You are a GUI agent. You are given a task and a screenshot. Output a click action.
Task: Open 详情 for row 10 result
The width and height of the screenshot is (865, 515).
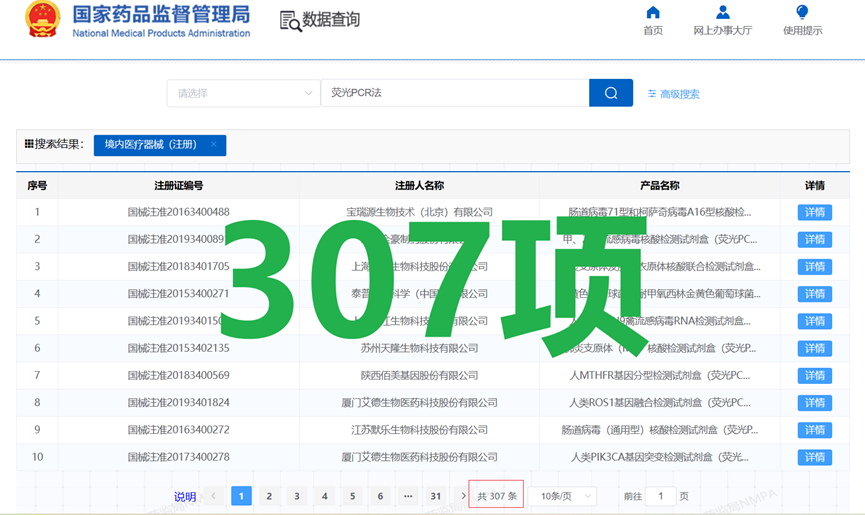point(814,457)
